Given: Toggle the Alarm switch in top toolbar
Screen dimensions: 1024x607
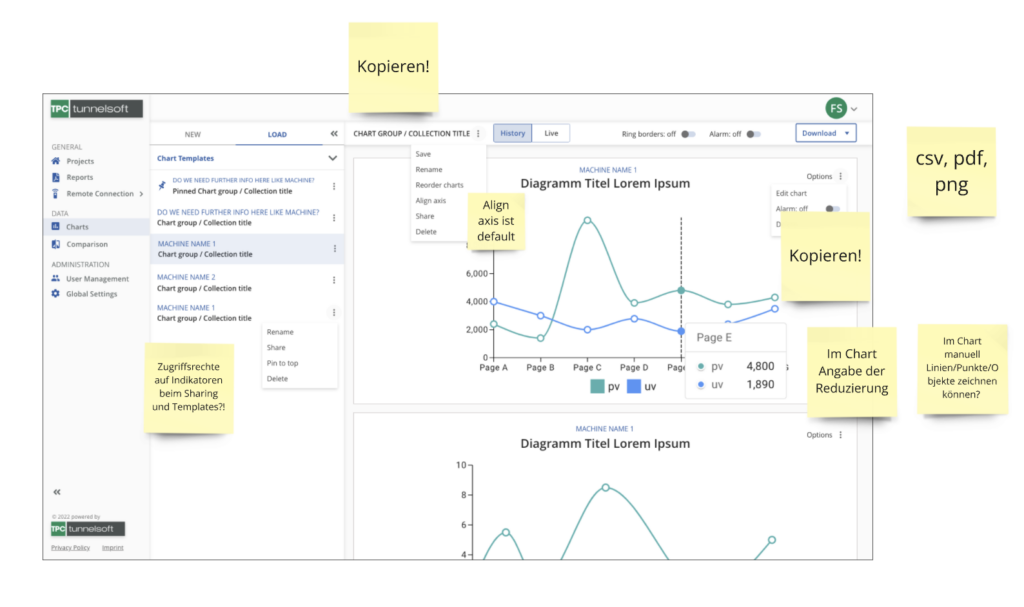Looking at the screenshot, I should point(753,134).
